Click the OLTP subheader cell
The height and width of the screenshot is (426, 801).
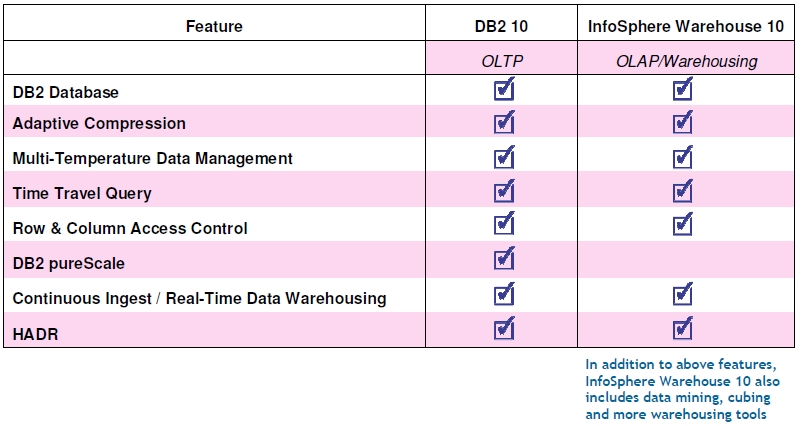(x=502, y=58)
